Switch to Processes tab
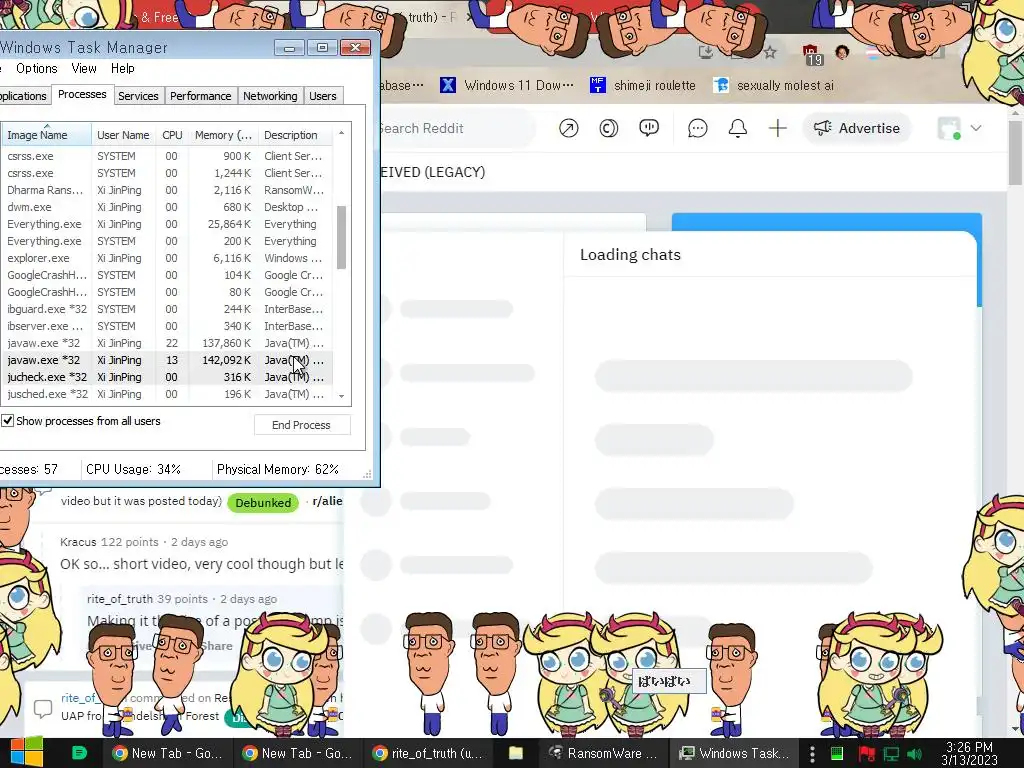 tap(82, 95)
